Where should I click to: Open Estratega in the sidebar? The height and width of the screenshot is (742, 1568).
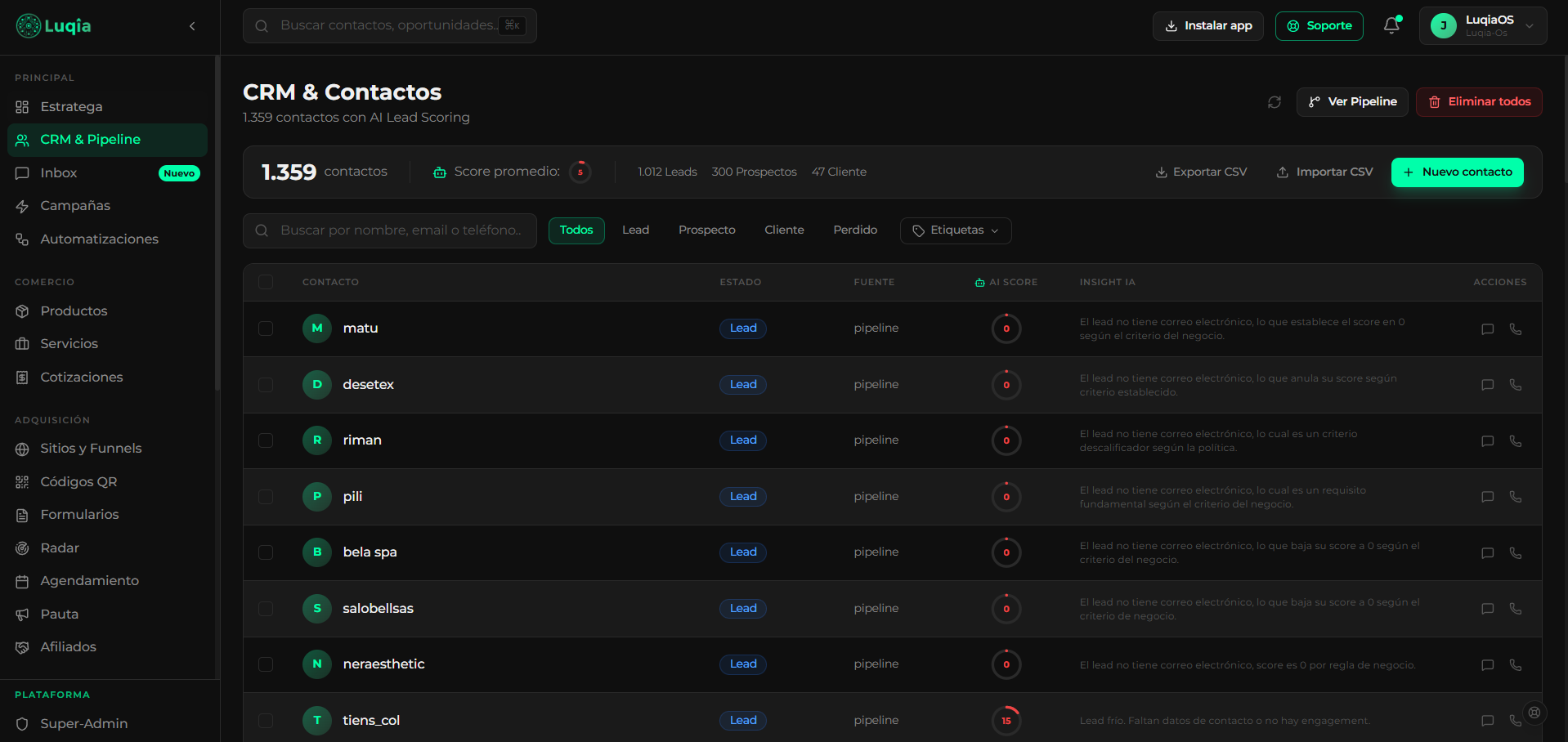tap(107, 107)
